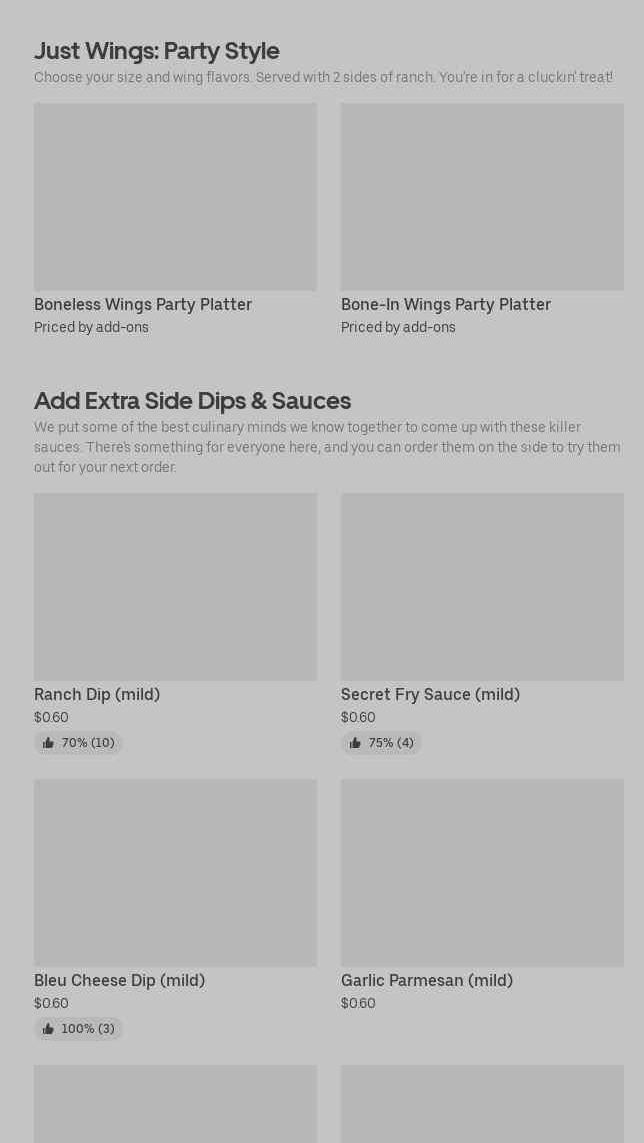
Task: Click the Boneless Wings Party Platter title
Action: coord(143,304)
